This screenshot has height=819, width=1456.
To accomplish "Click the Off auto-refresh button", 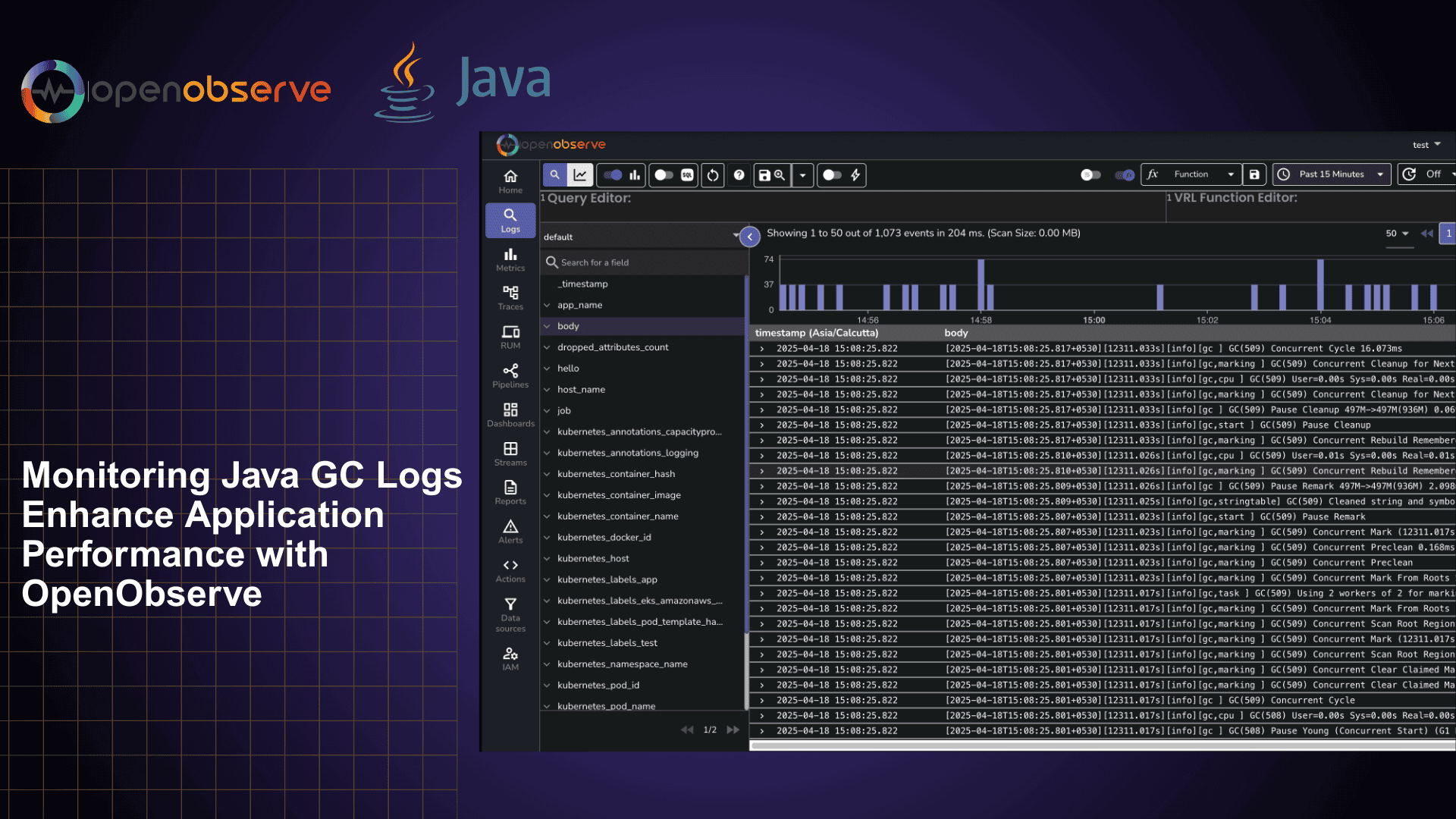I will pos(1432,174).
